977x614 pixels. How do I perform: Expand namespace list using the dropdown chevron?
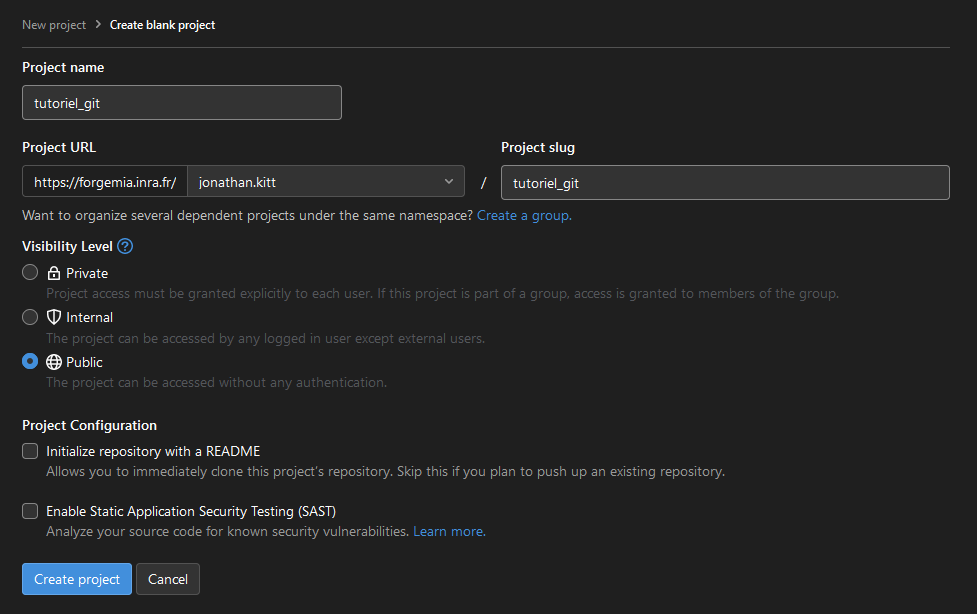pos(448,182)
